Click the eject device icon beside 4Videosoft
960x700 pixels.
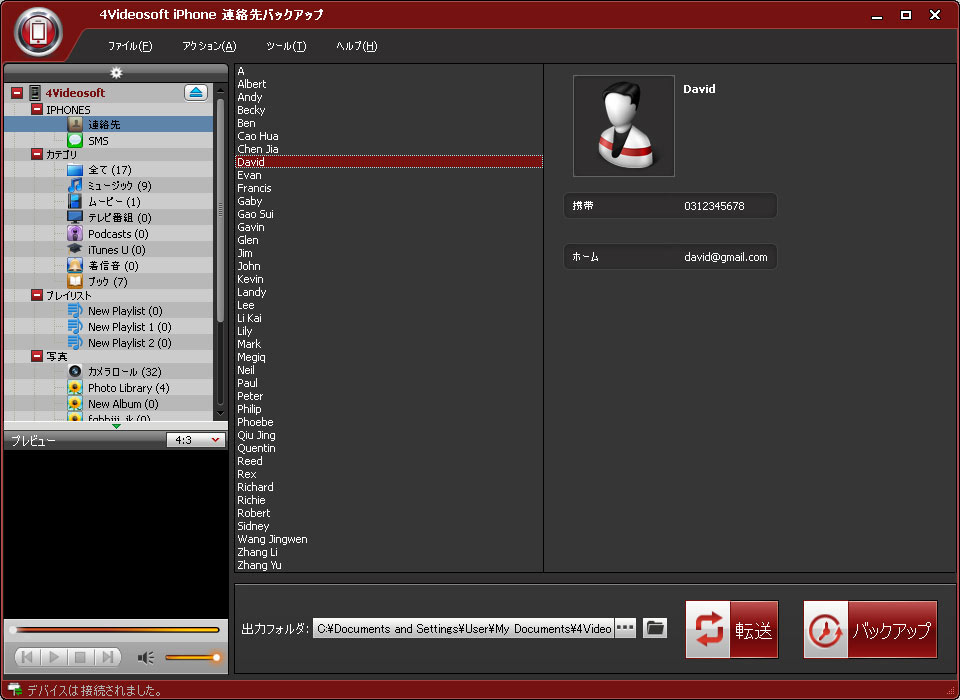click(196, 92)
